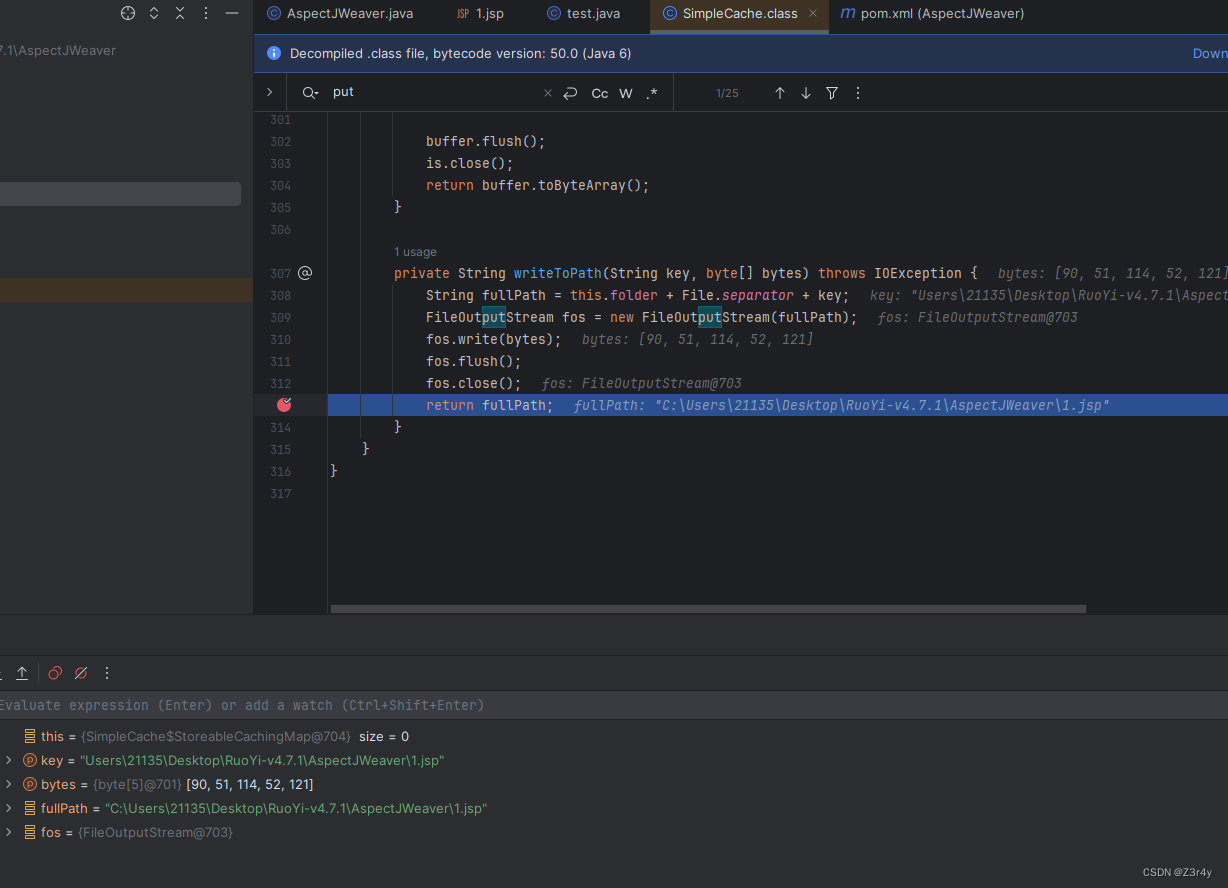Click the expand all icon in project panel
This screenshot has width=1228, height=888.
tap(154, 13)
